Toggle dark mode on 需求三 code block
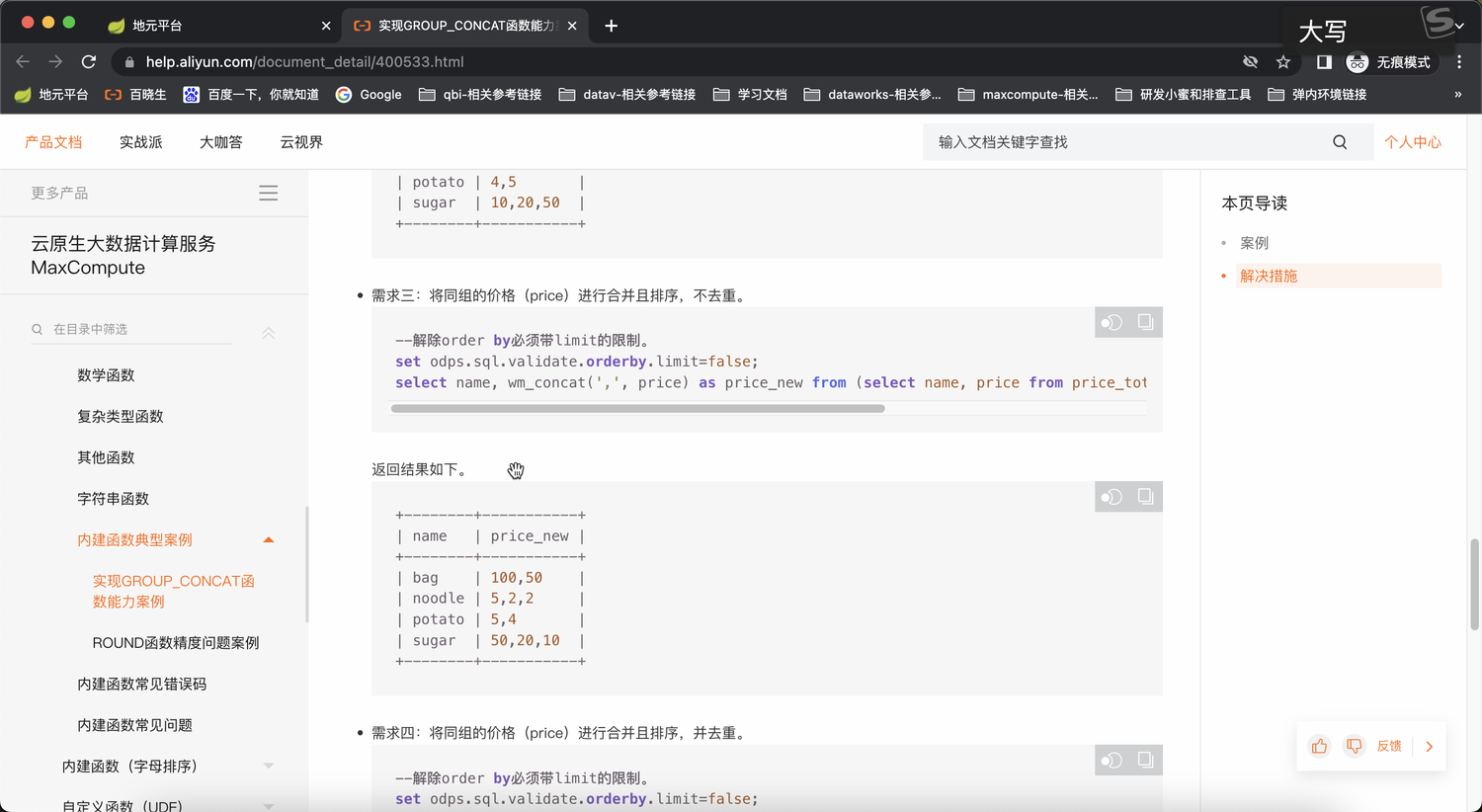The width and height of the screenshot is (1482, 812). (x=1112, y=322)
